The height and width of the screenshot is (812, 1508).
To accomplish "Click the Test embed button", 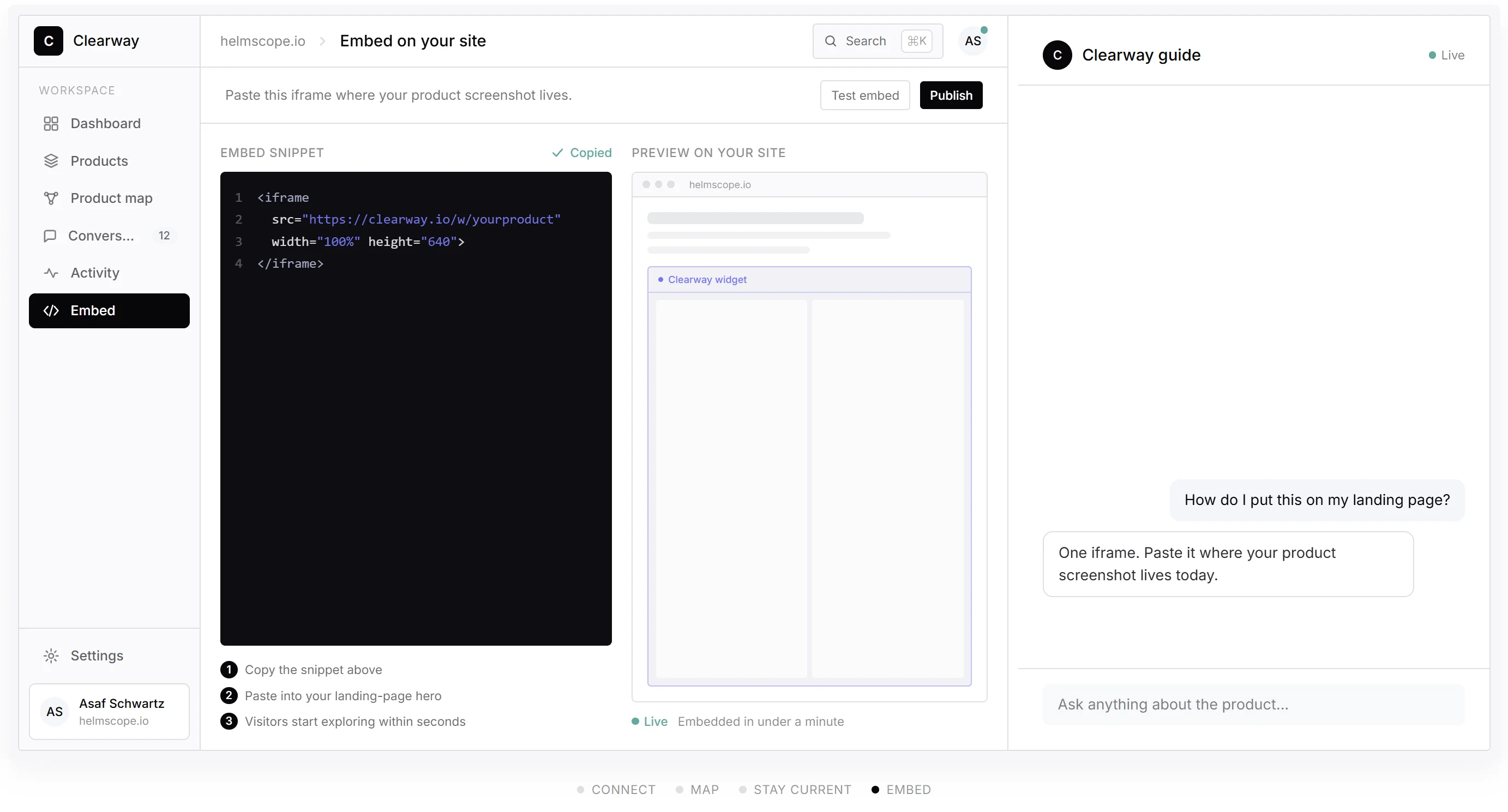I will coord(865,95).
